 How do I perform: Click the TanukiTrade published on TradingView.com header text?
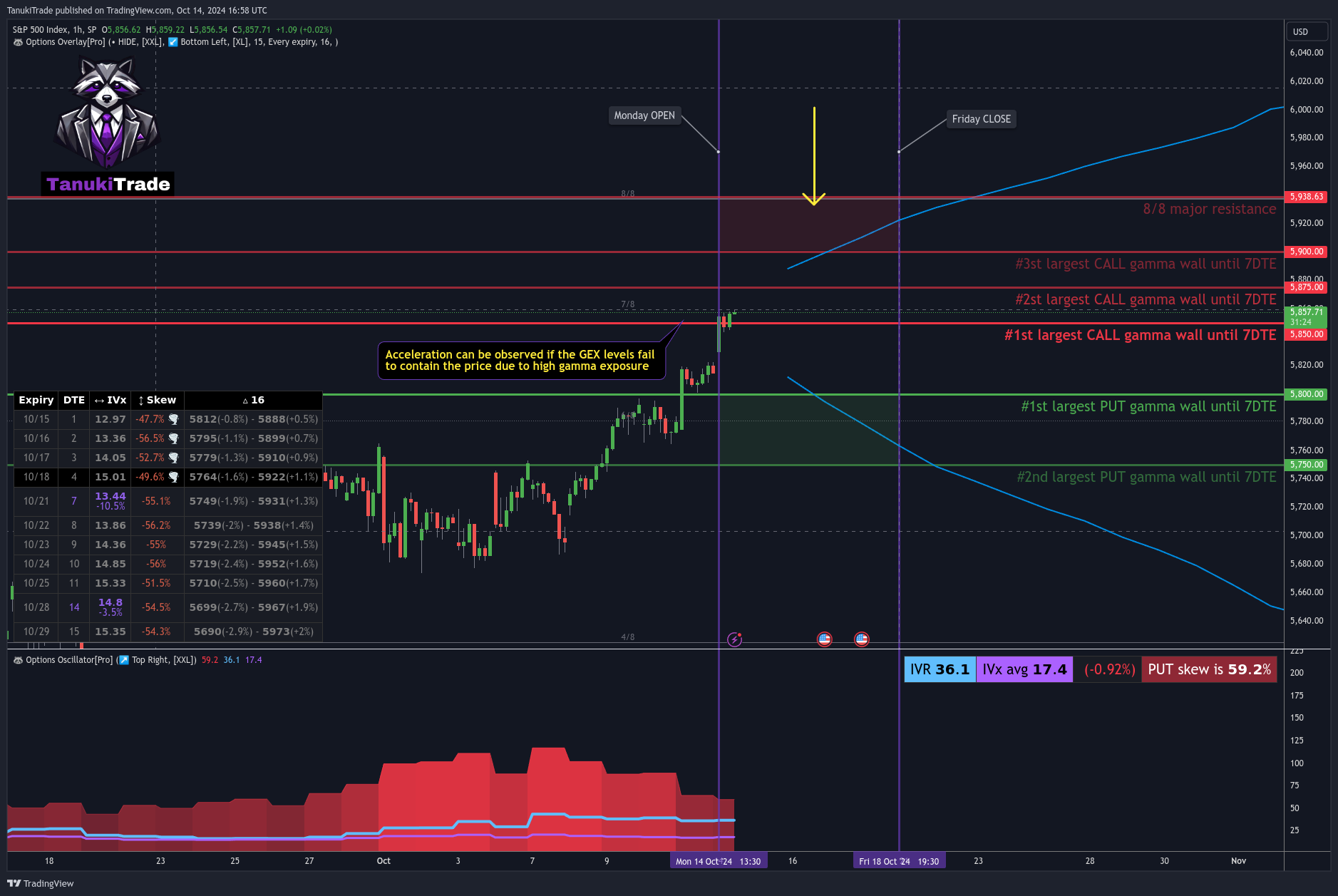tap(137, 11)
